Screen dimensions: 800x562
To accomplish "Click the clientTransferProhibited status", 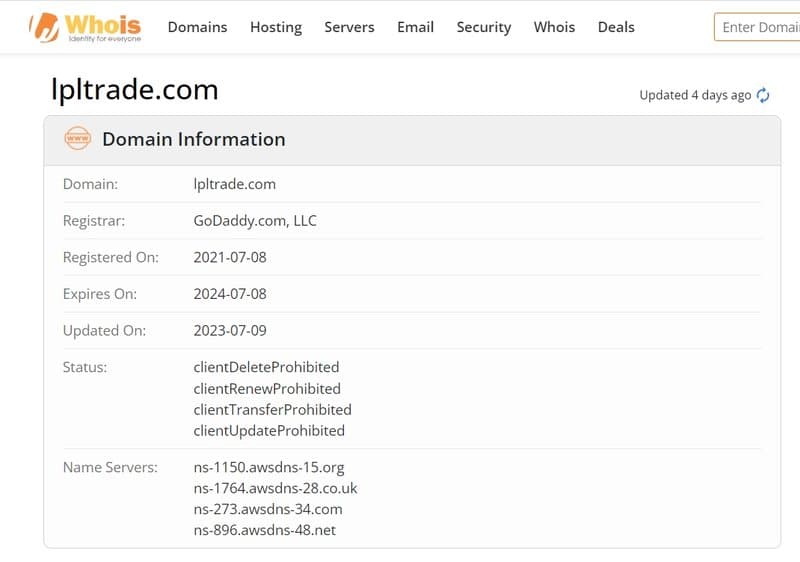I will coord(272,410).
